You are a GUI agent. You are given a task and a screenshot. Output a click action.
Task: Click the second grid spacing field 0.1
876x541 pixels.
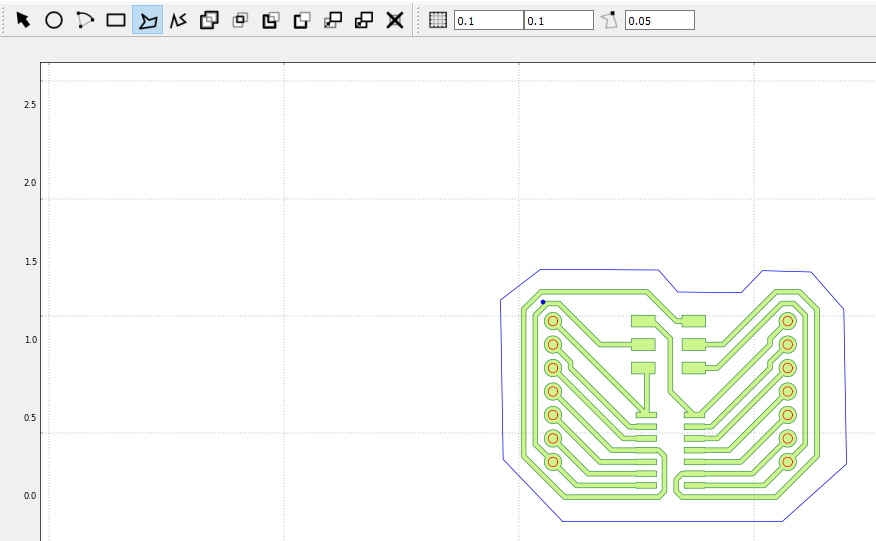[x=559, y=20]
